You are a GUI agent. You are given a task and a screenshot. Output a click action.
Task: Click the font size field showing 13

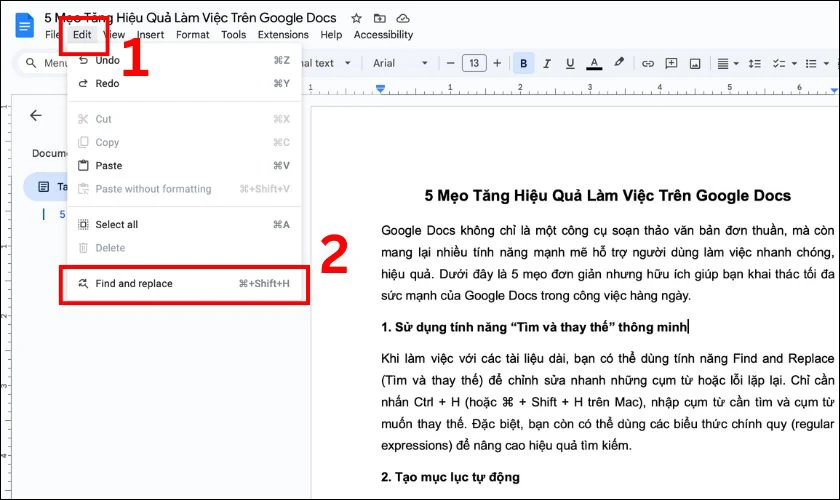[x=474, y=63]
